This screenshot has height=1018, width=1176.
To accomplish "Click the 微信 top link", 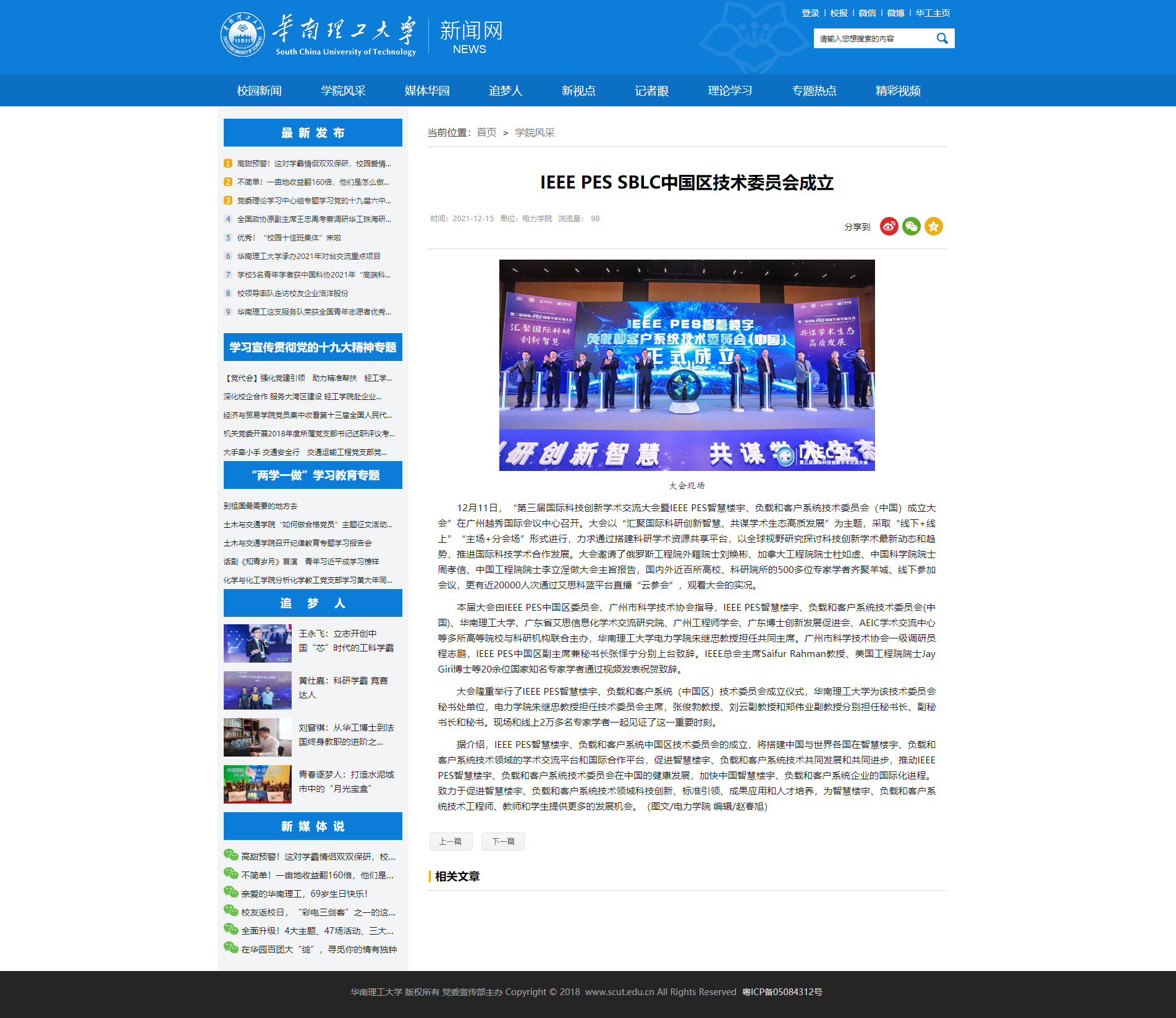I will 867,13.
